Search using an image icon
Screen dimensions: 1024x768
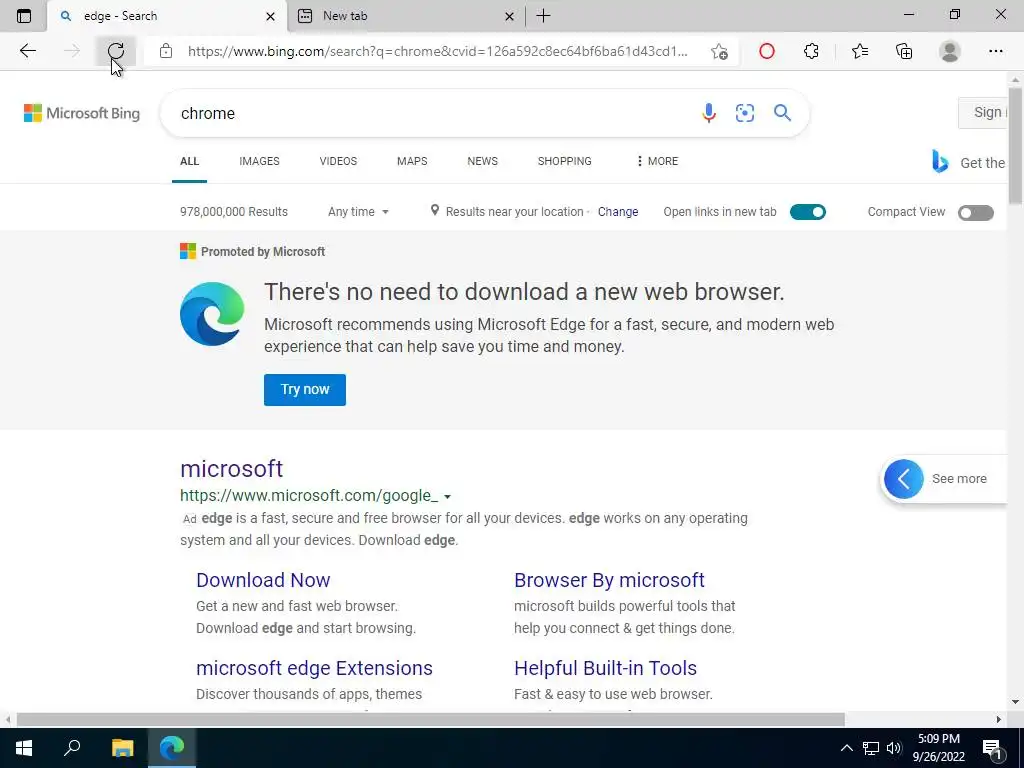point(744,113)
